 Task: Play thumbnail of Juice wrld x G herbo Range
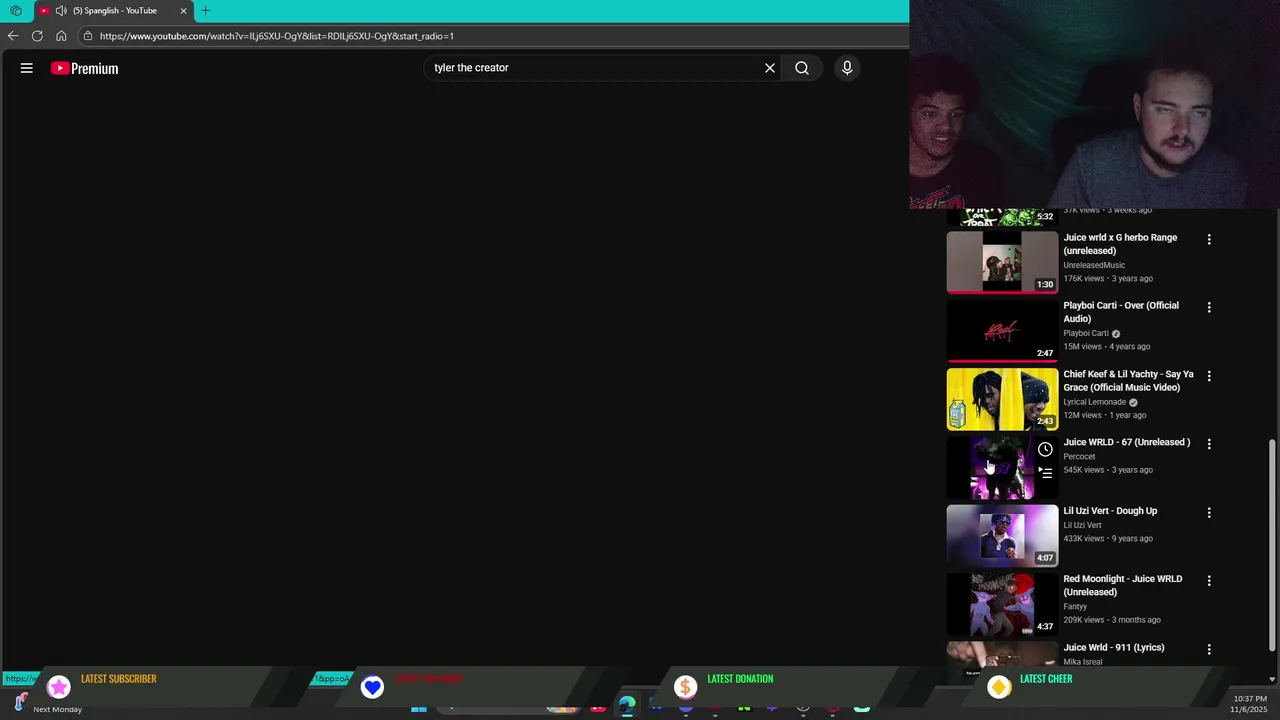[x=1002, y=262]
